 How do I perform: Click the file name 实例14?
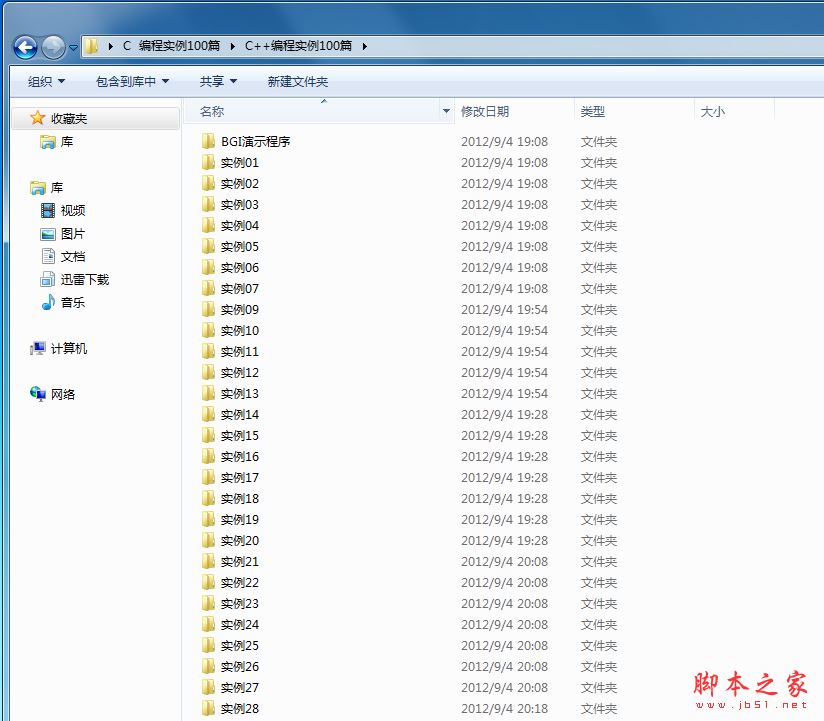click(240, 415)
